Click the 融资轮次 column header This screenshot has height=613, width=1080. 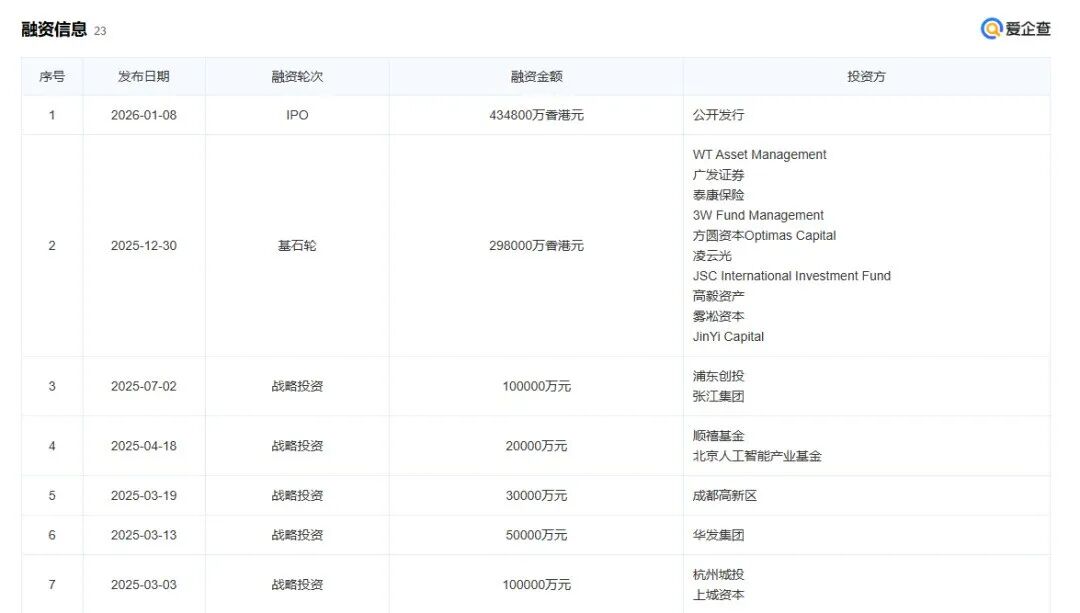pos(297,76)
